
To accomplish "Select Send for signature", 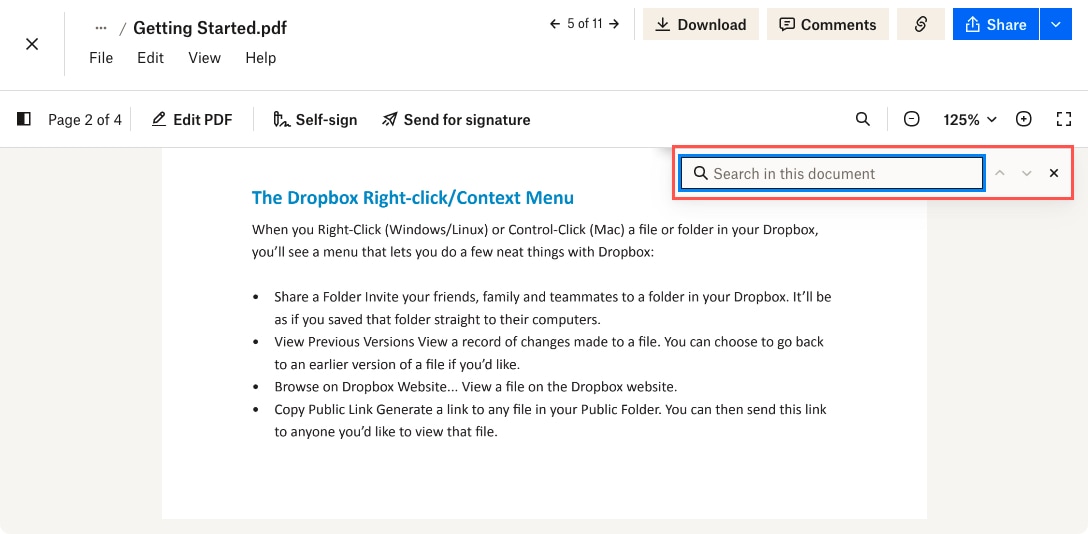I will pos(456,120).
